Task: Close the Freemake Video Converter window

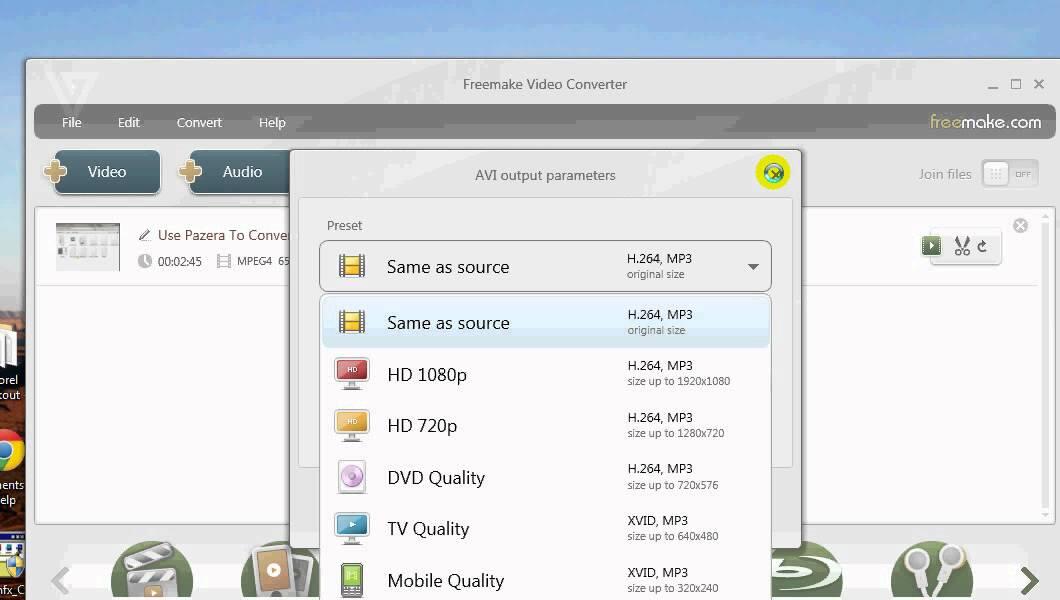Action: pos(1039,84)
